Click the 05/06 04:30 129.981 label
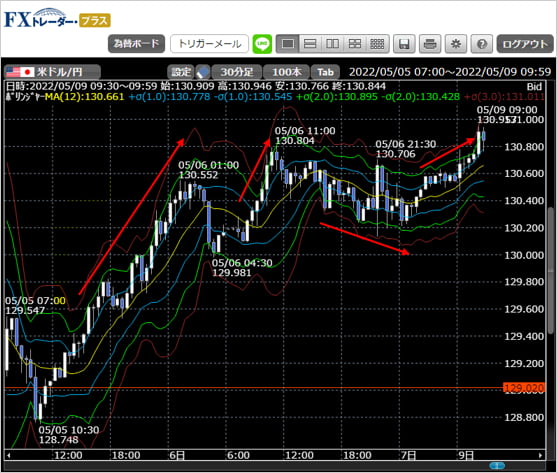 pos(242,268)
